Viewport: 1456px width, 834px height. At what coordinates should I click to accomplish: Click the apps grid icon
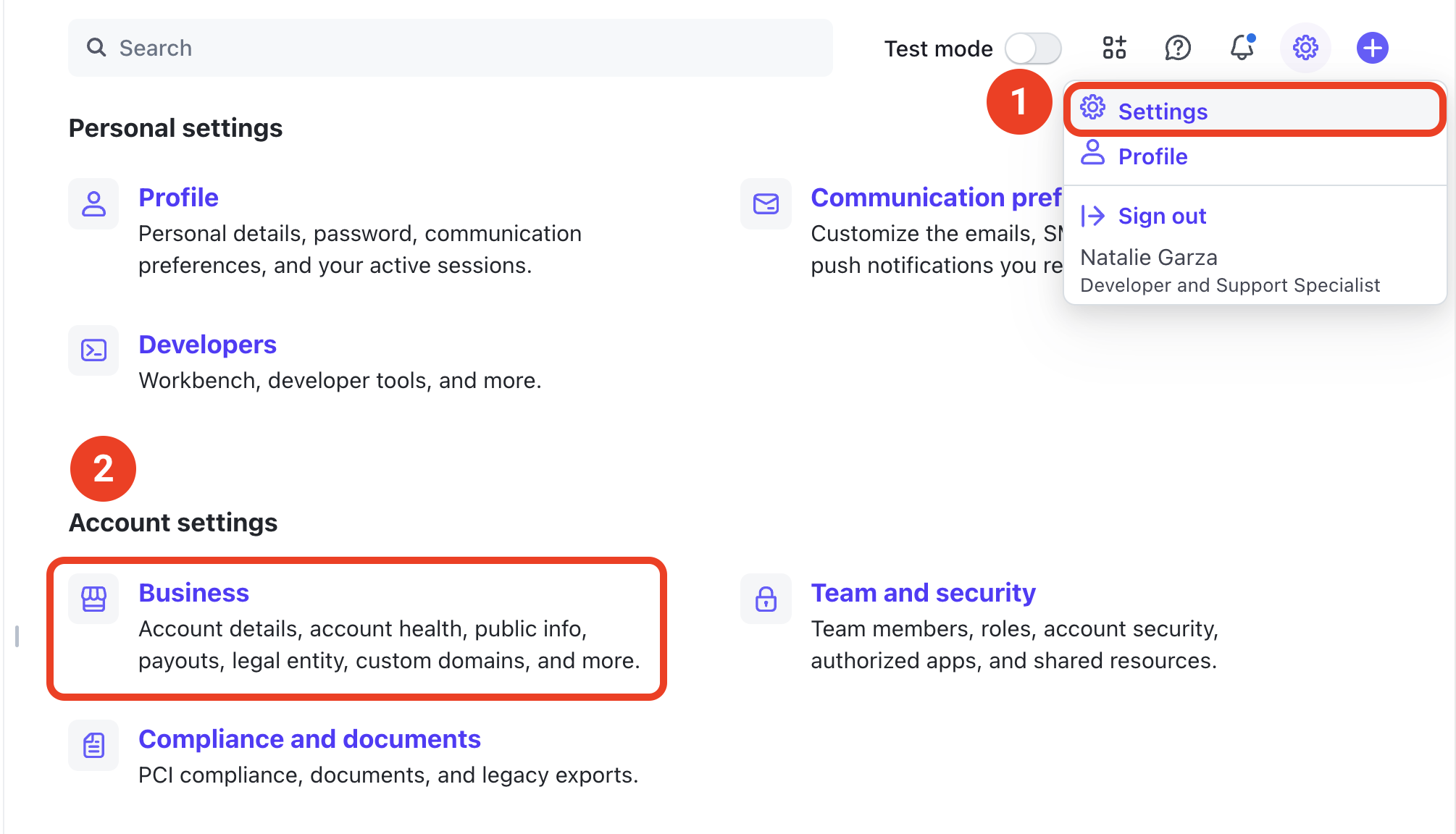tap(1113, 48)
